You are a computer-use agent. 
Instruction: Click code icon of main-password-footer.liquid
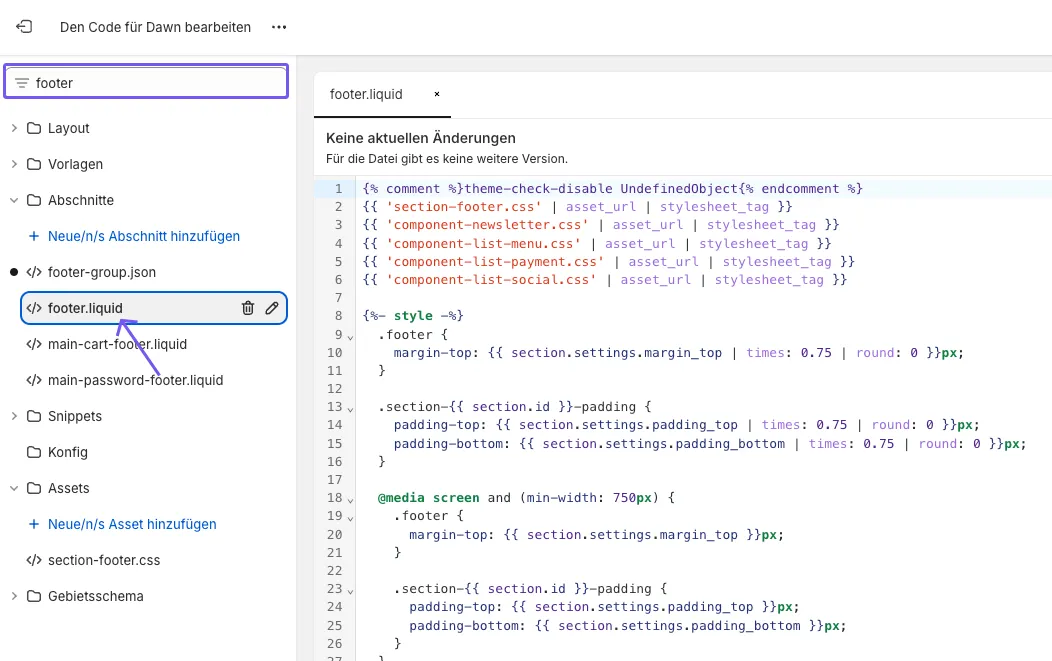(34, 380)
